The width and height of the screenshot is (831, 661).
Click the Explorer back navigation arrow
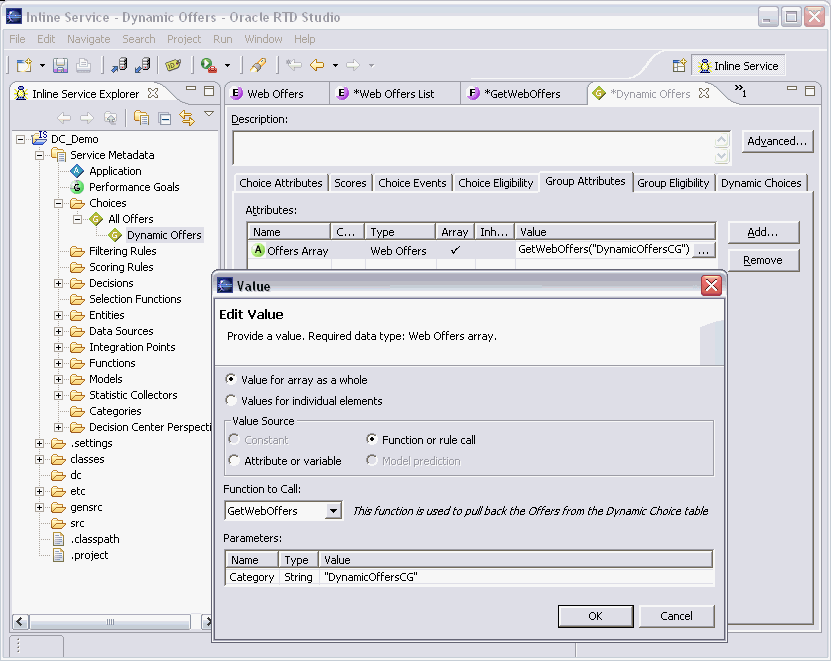pos(64,118)
